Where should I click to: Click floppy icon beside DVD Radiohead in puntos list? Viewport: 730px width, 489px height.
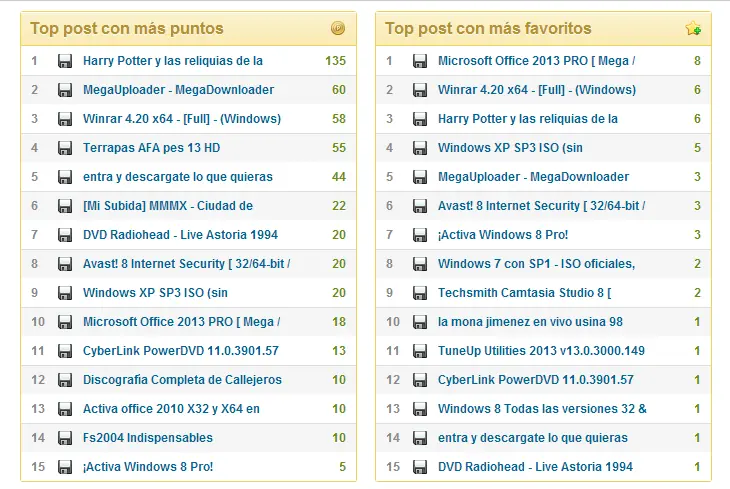[x=65, y=235]
